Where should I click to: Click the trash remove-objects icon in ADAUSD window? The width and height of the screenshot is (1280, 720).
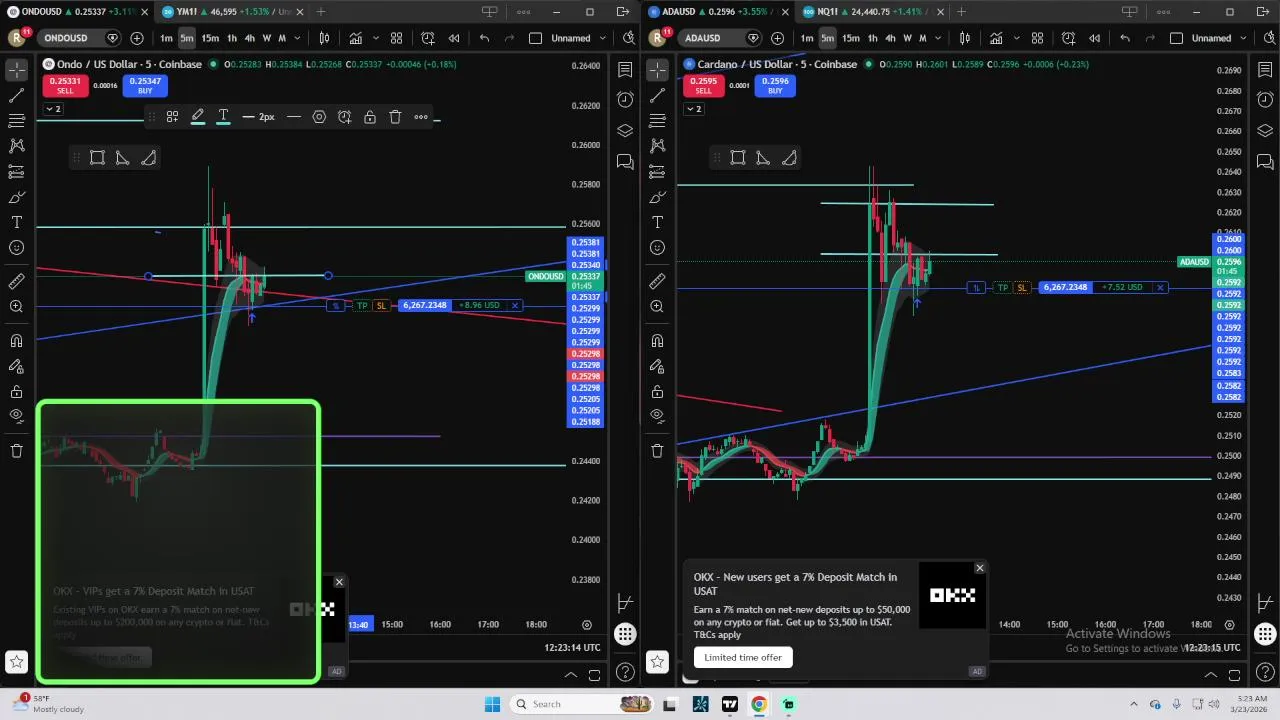[657, 451]
